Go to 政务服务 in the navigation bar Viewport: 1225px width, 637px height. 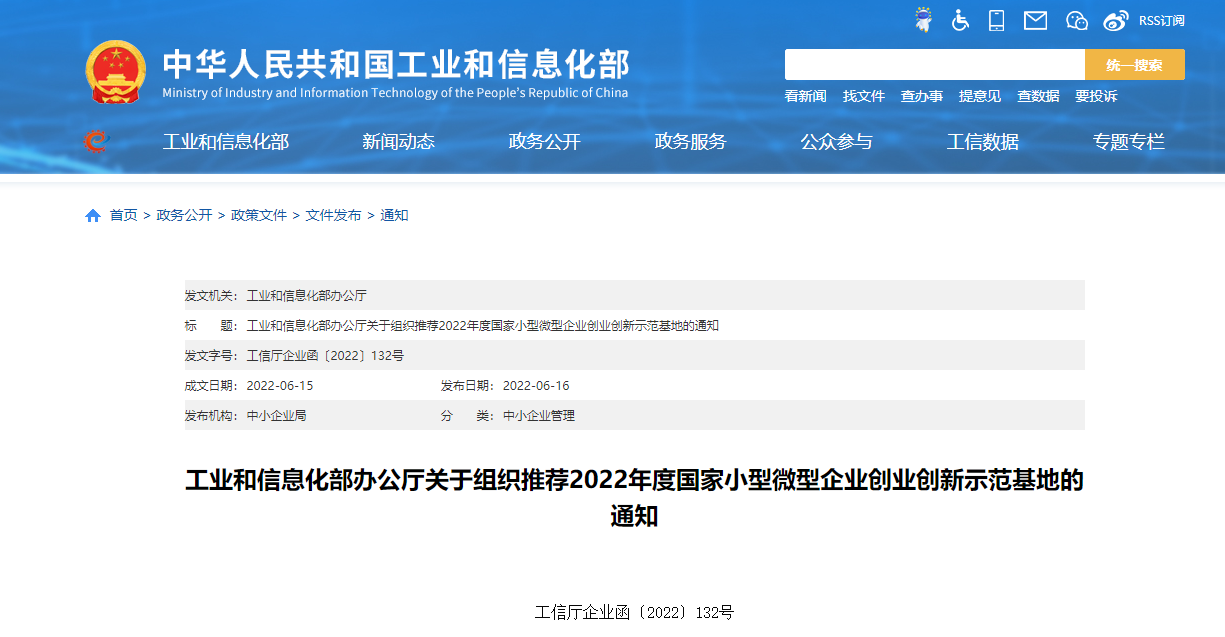(x=690, y=142)
